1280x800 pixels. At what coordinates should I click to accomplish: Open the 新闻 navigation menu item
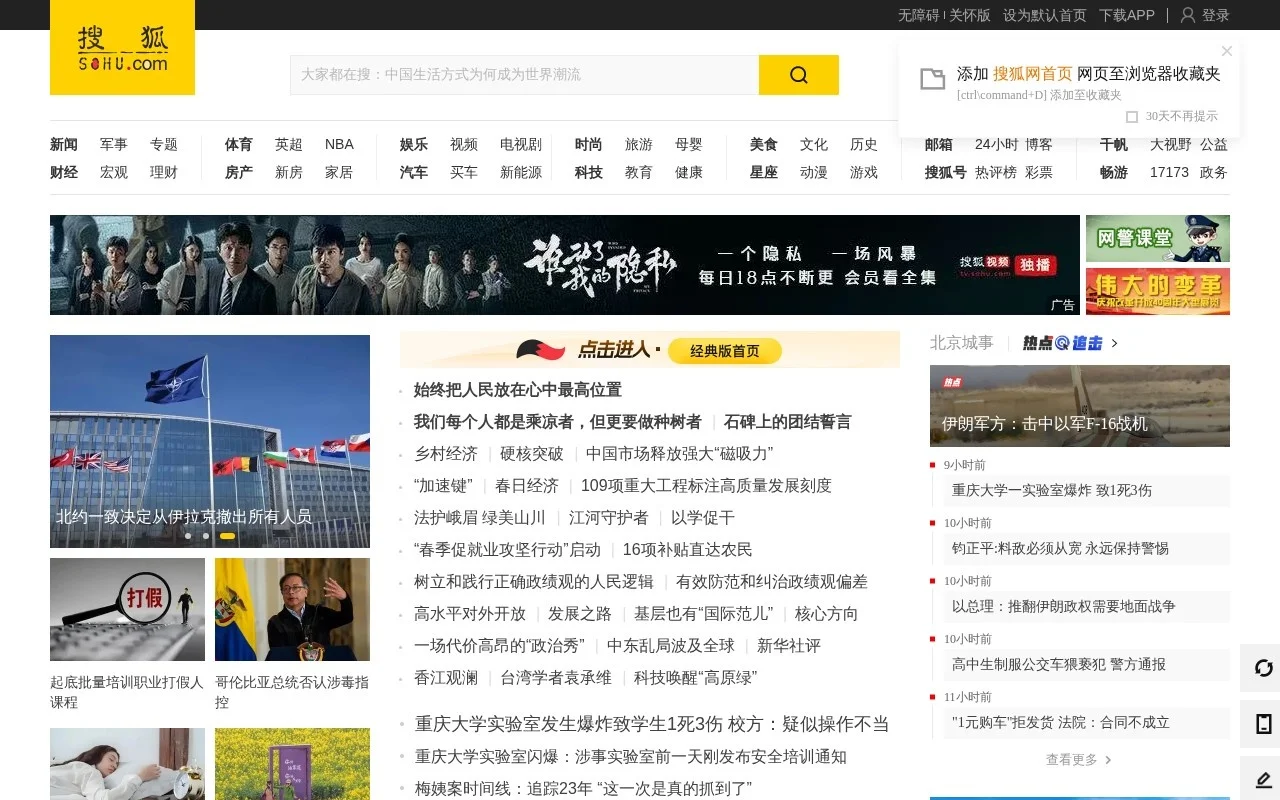click(x=63, y=144)
